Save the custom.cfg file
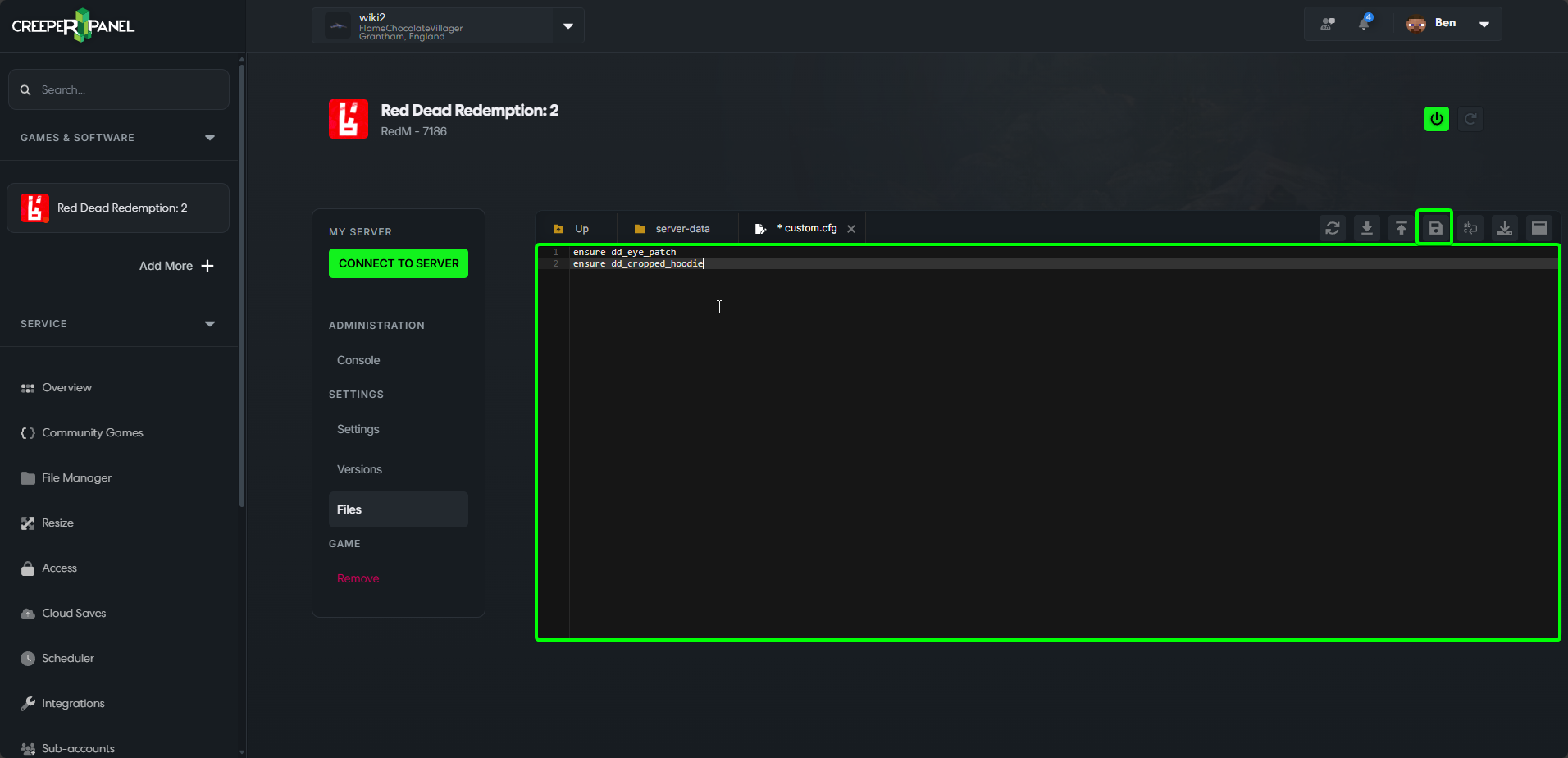1568x758 pixels. click(x=1434, y=228)
